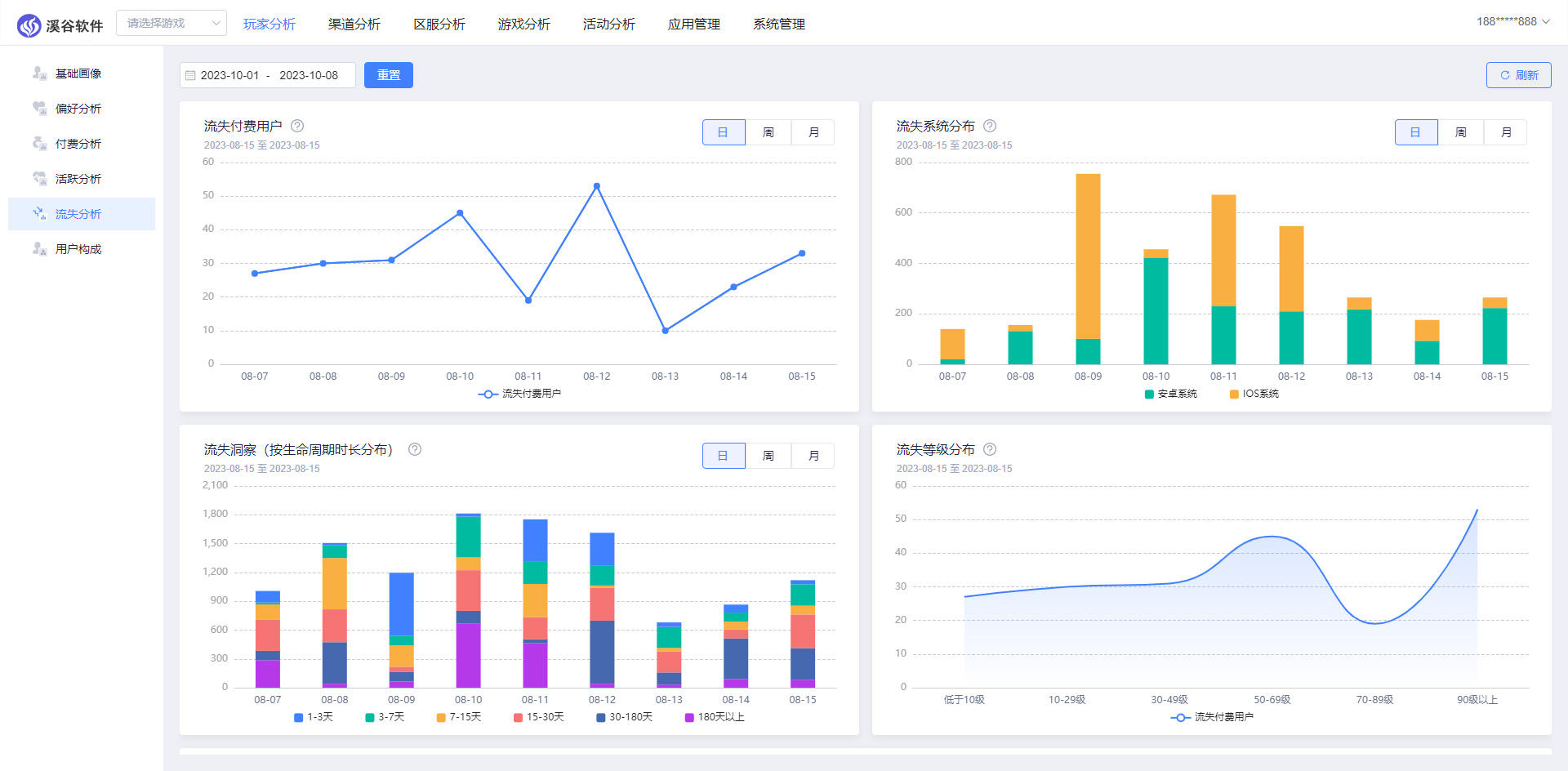Click the 08-09 bar in 流失系统分布 chart
The height and width of the screenshot is (771, 1568).
coord(1088,269)
